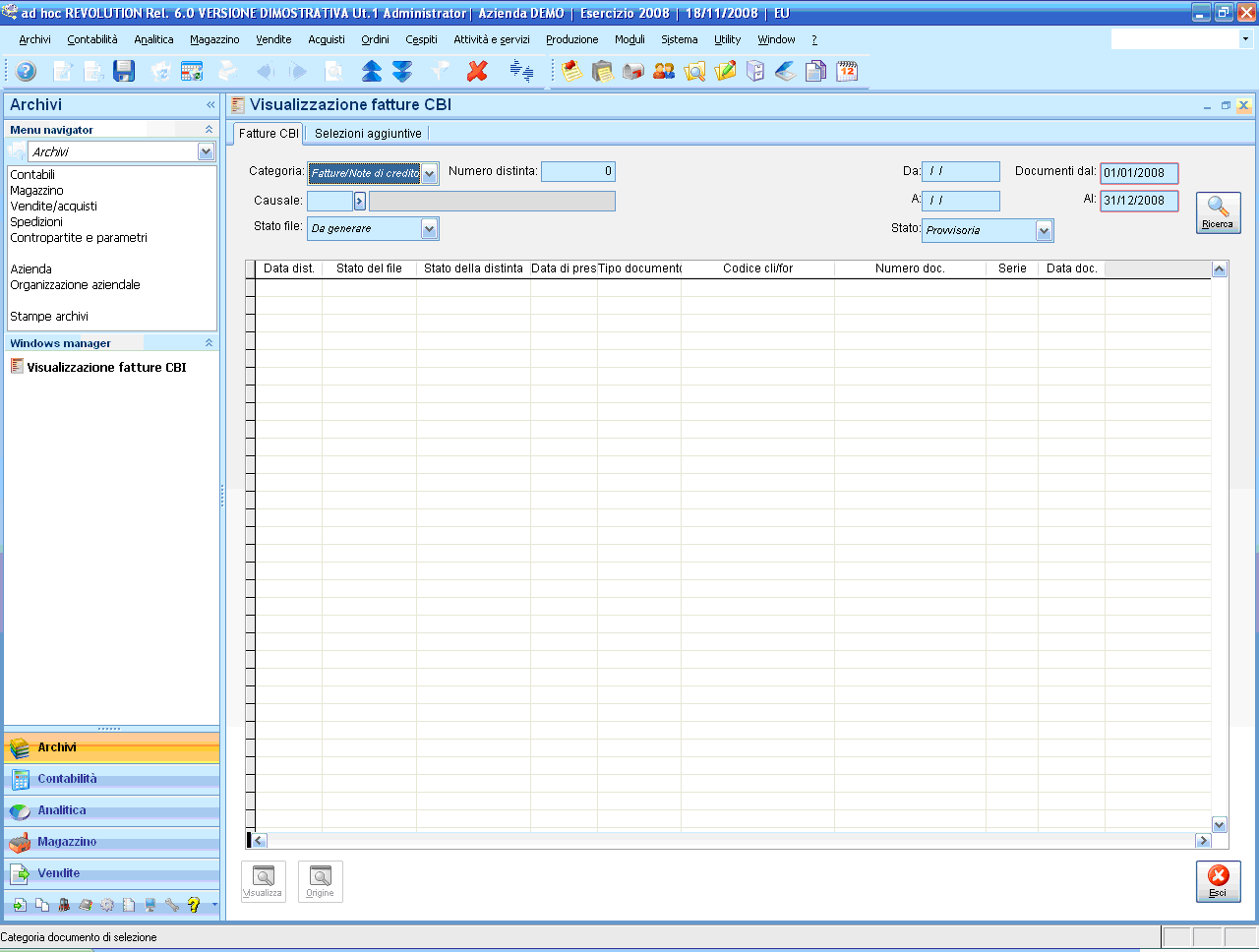Select Visualizzazione fatture CBI in Windows manager
The image size is (1259, 952).
[106, 367]
